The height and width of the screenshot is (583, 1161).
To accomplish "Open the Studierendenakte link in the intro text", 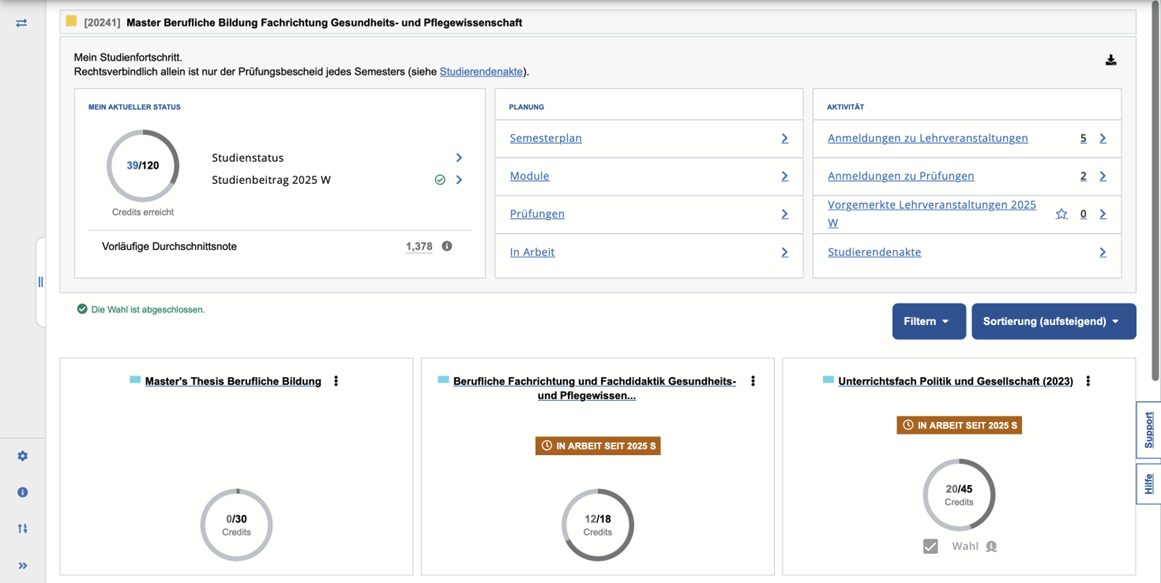I will [481, 72].
